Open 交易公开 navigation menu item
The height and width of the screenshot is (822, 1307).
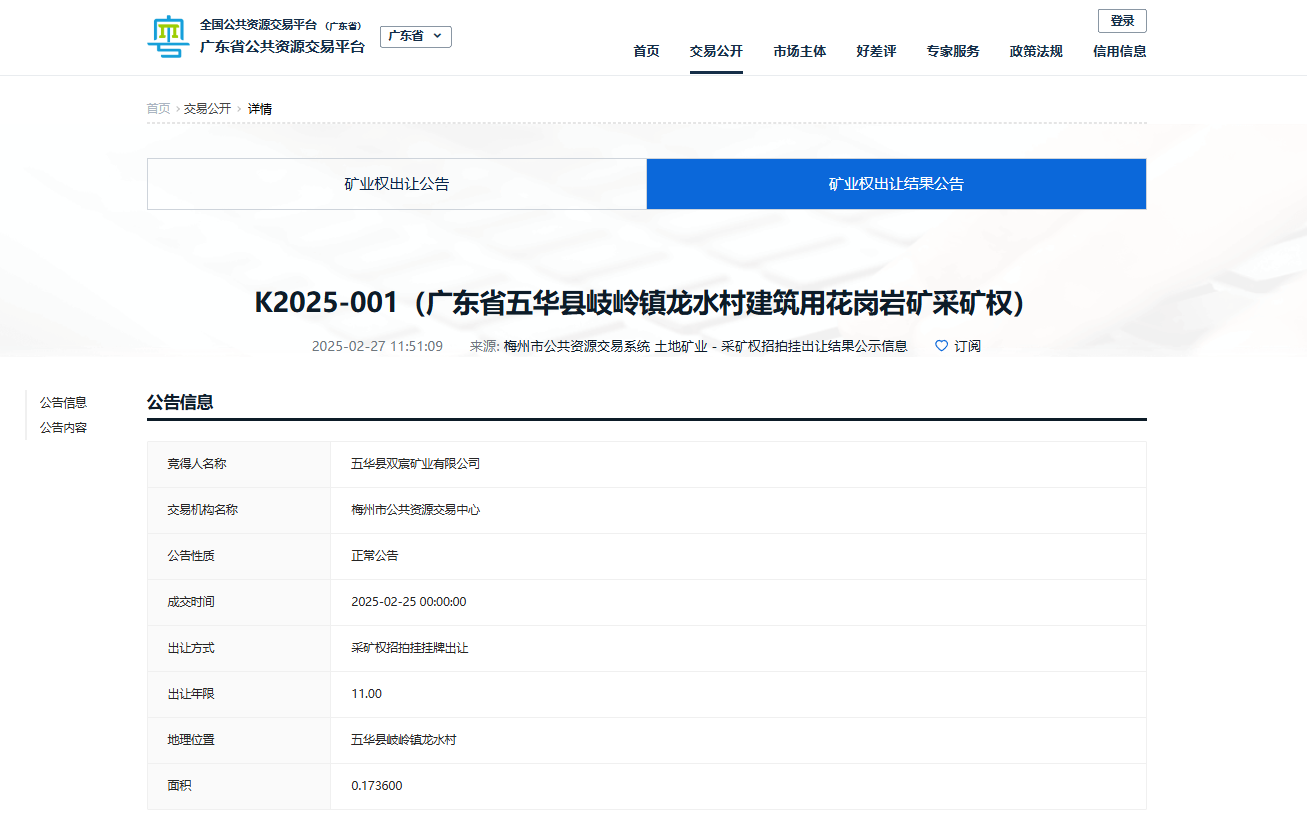pyautogui.click(x=716, y=51)
